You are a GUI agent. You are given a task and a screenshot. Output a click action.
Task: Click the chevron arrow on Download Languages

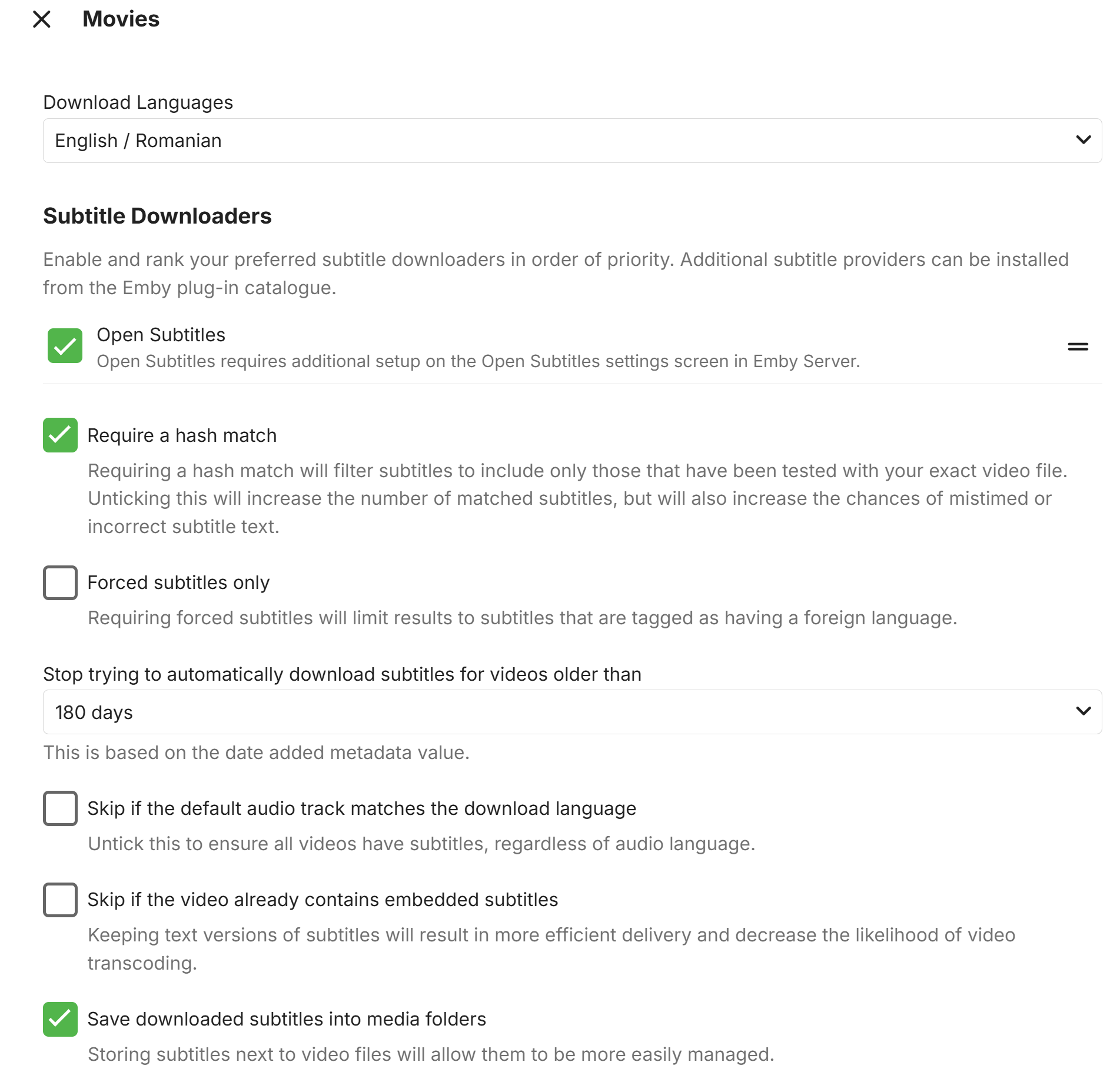point(1083,140)
